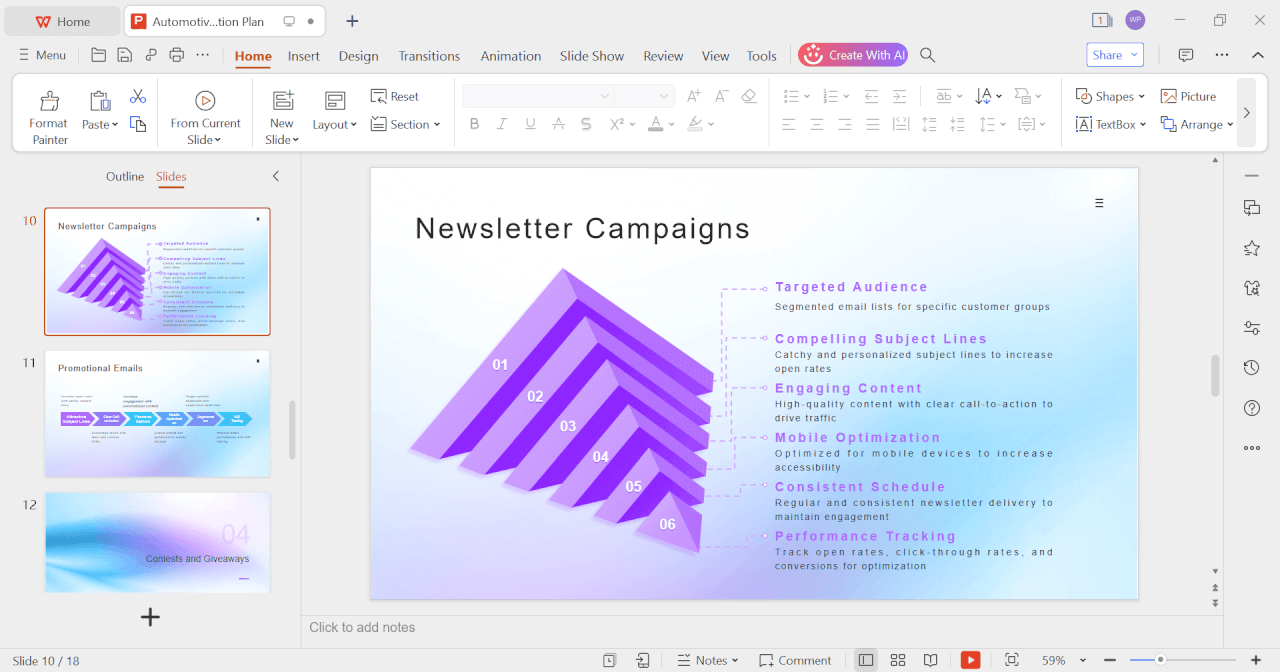Open the search magnifier icon
The height and width of the screenshot is (672, 1280).
[928, 55]
